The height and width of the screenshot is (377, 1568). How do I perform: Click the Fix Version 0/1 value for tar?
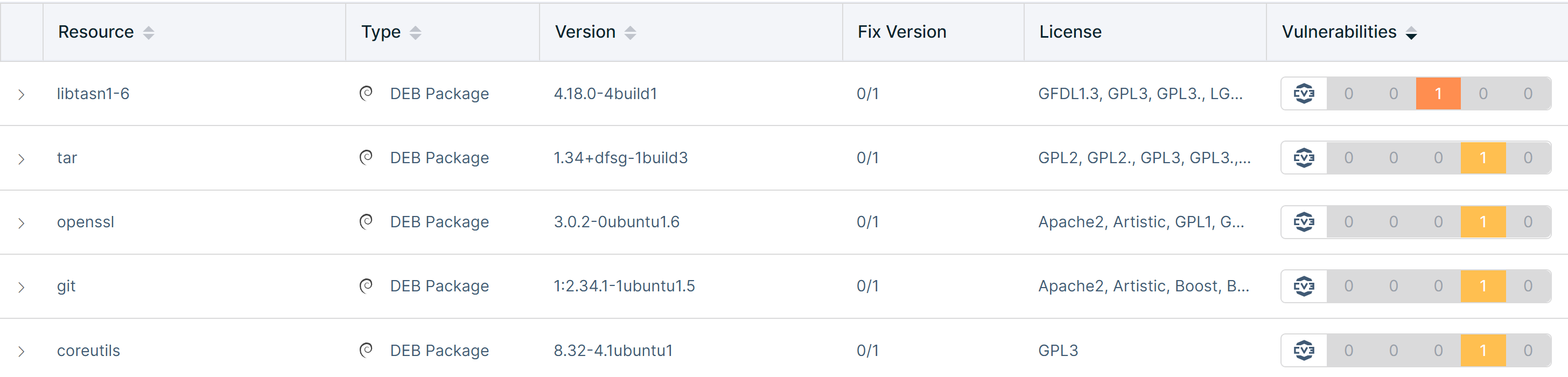click(x=867, y=157)
